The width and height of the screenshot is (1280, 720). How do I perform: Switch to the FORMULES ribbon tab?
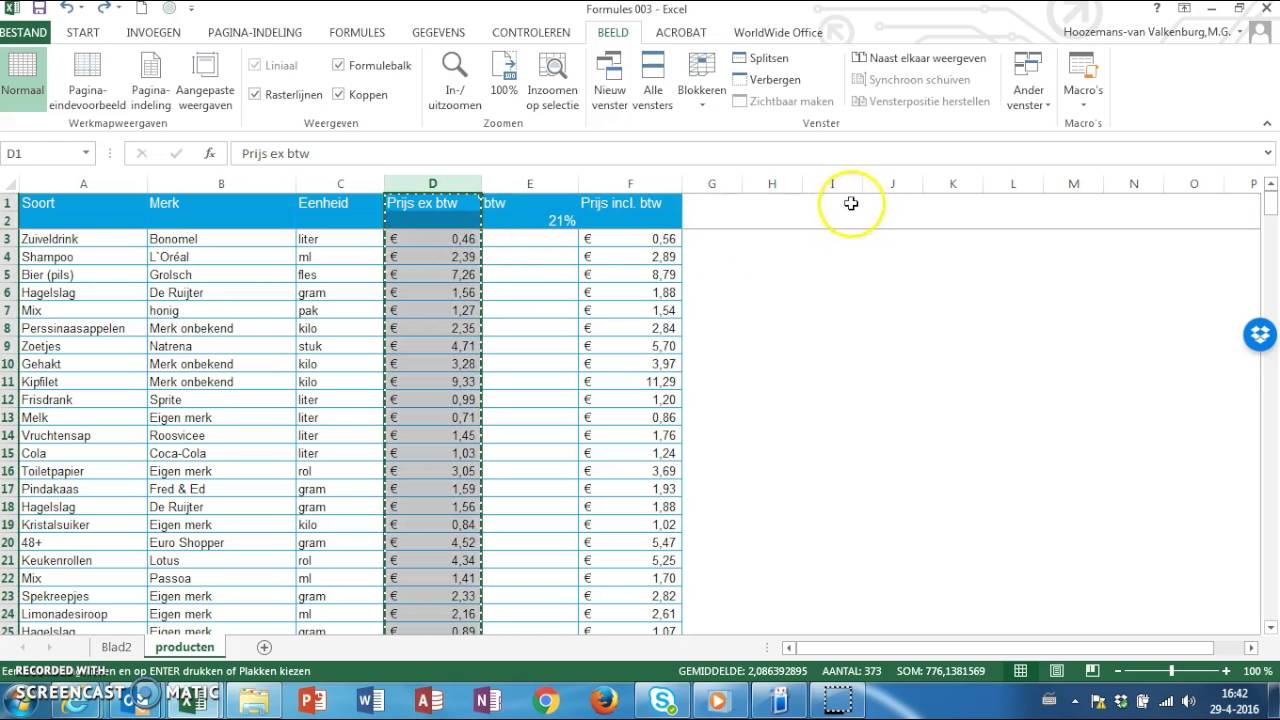tap(357, 32)
